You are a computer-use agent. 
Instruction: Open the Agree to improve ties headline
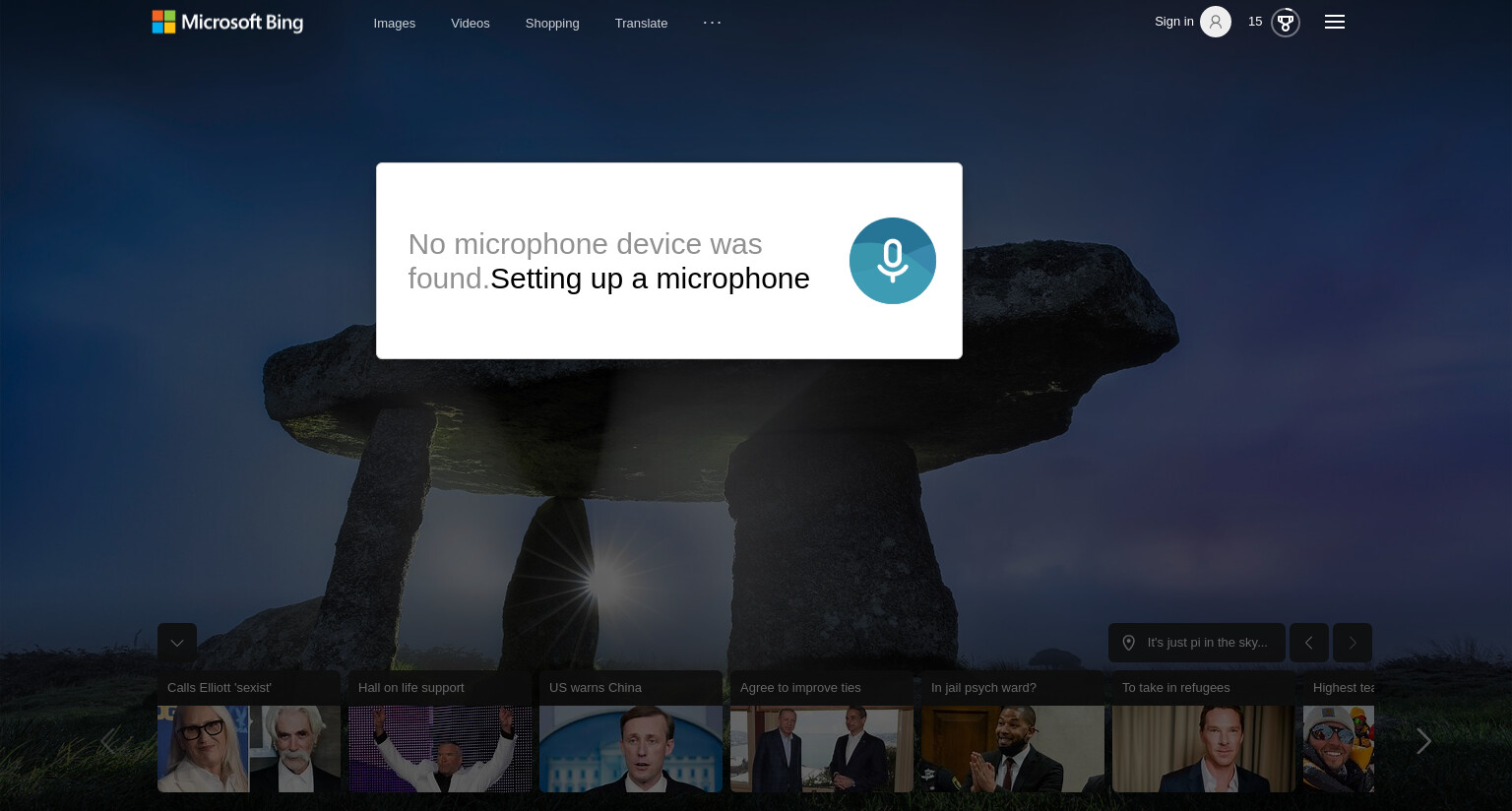point(800,688)
